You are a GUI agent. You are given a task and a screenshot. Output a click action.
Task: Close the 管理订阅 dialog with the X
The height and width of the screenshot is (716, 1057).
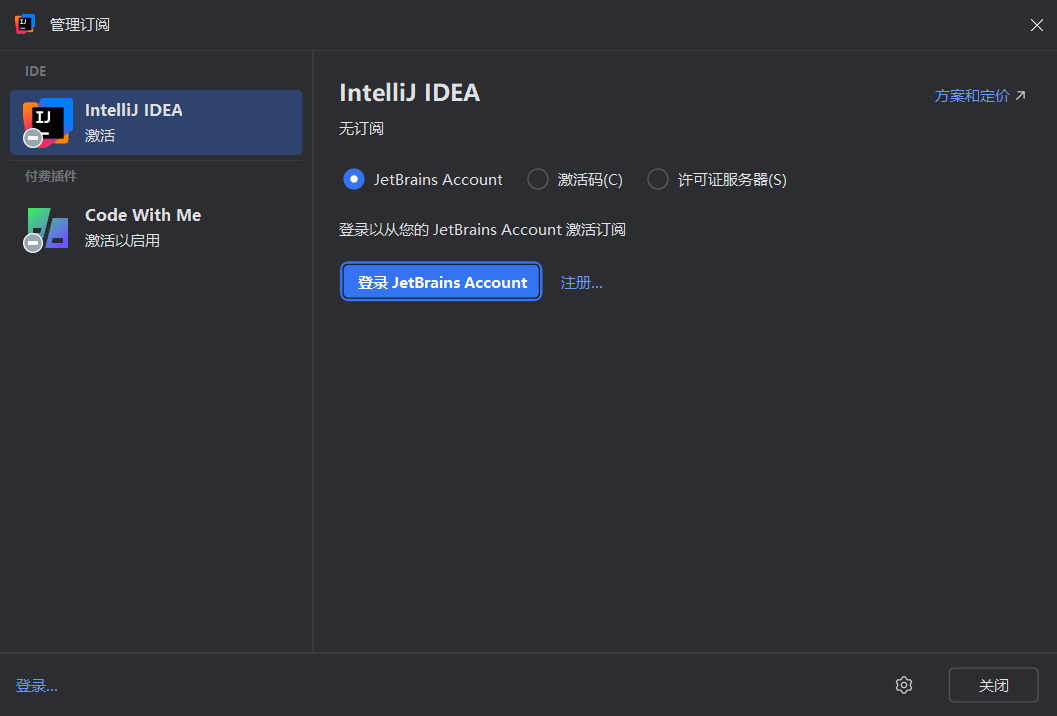pyautogui.click(x=1036, y=25)
